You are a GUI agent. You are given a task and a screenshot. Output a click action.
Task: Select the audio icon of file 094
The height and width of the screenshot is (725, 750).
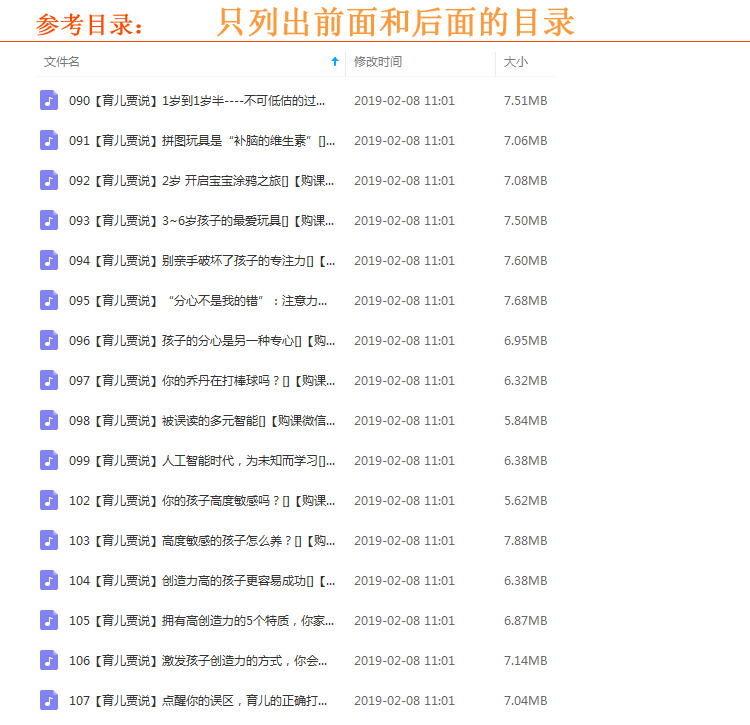point(49,260)
